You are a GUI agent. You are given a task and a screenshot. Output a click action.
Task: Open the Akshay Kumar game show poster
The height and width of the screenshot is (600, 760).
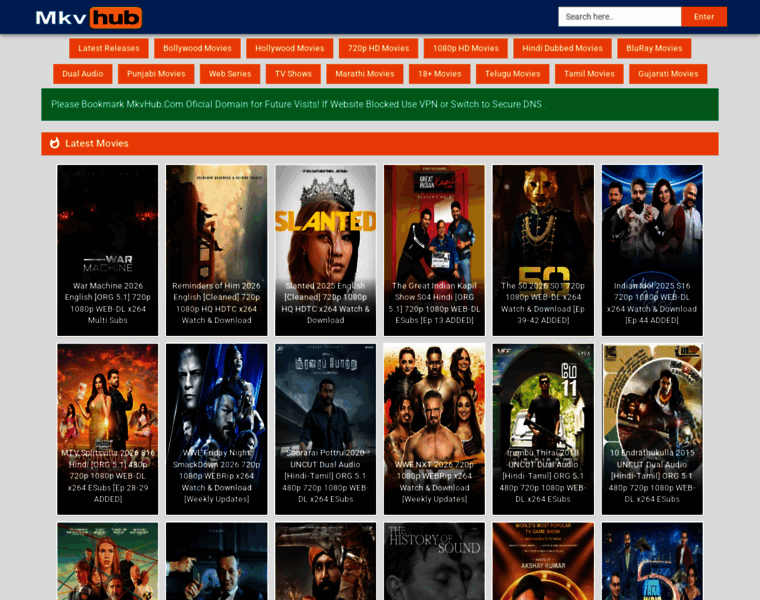point(543,561)
